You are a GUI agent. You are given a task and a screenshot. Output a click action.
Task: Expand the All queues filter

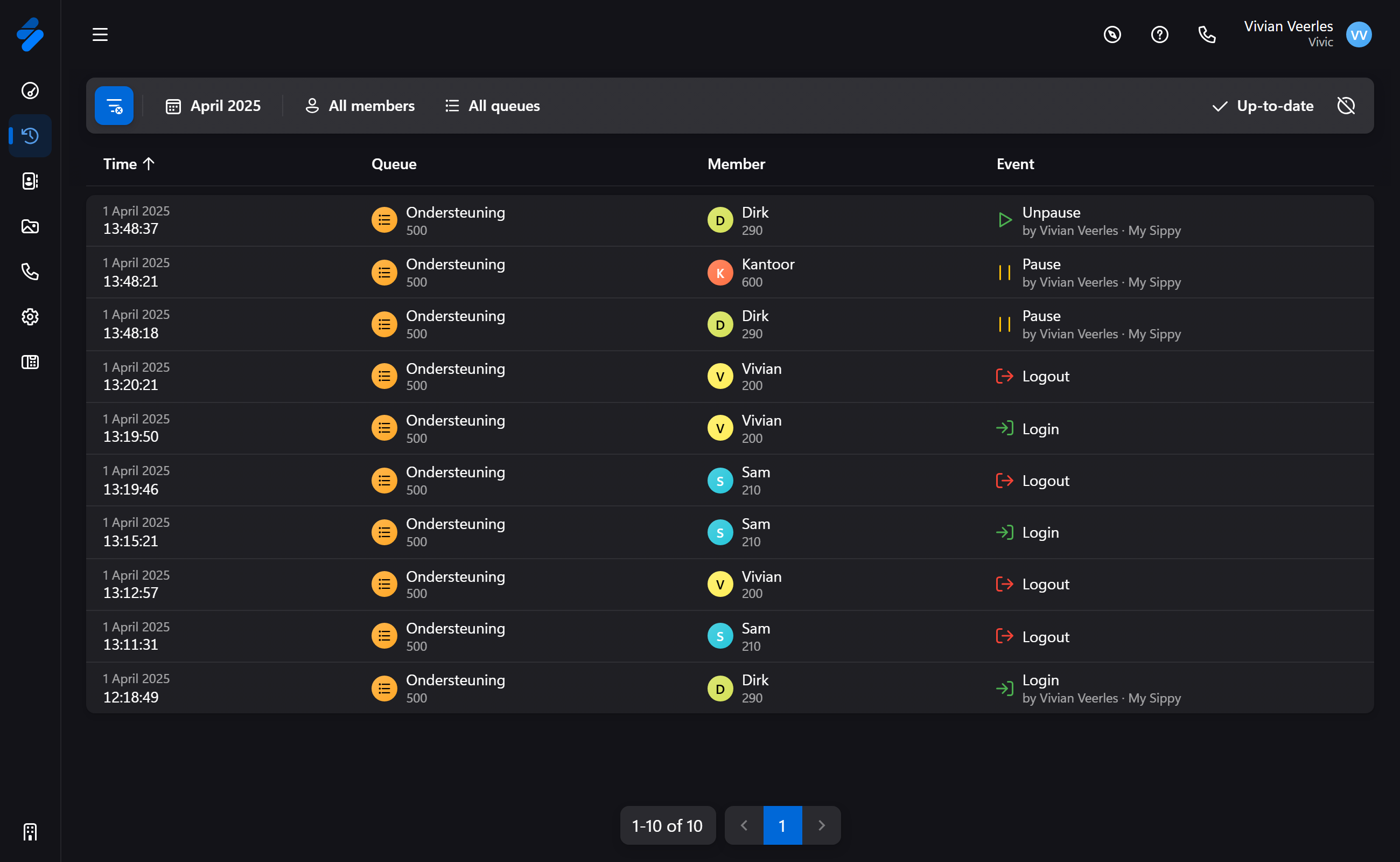coord(493,106)
